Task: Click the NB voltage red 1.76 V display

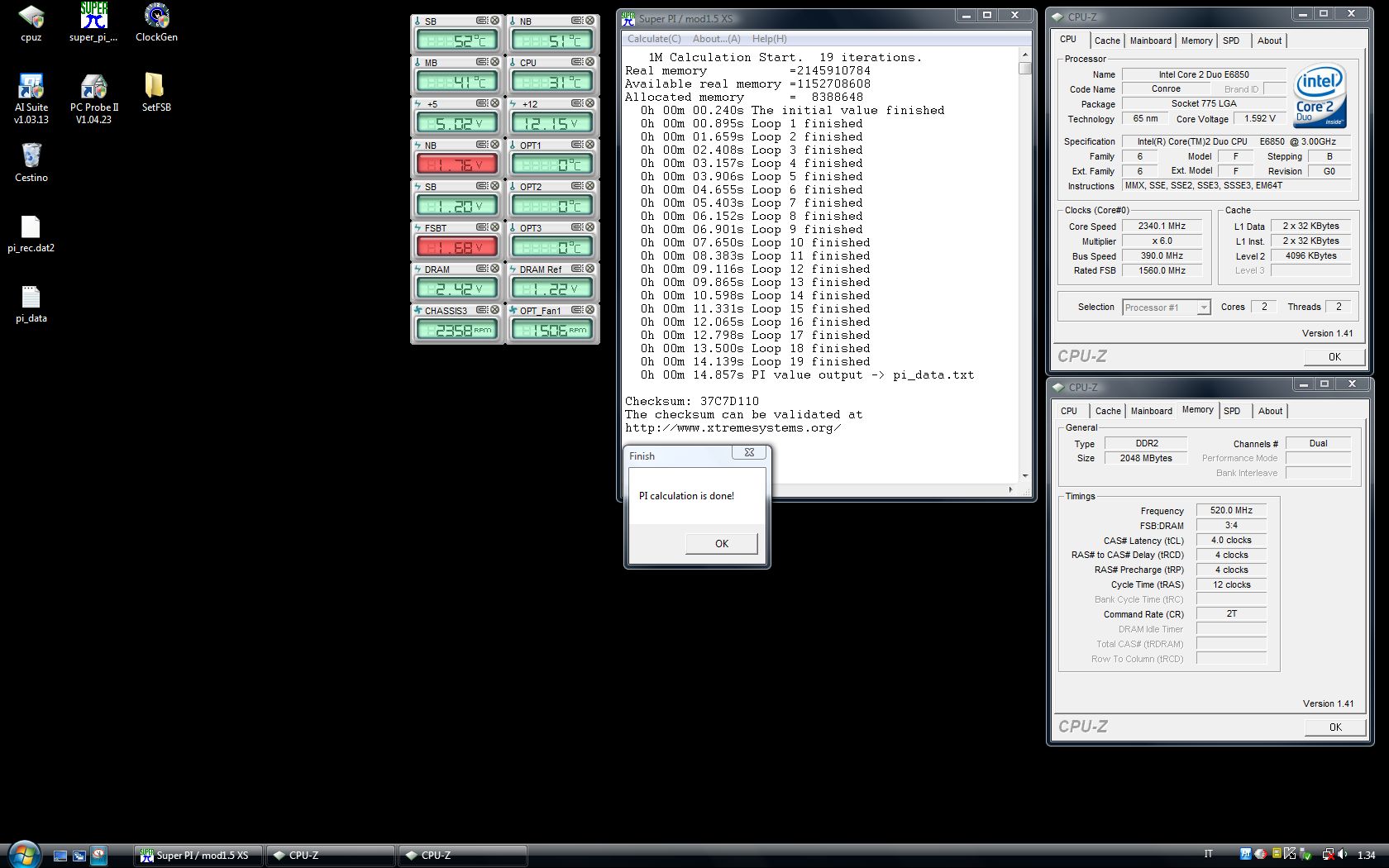Action: tap(457, 165)
